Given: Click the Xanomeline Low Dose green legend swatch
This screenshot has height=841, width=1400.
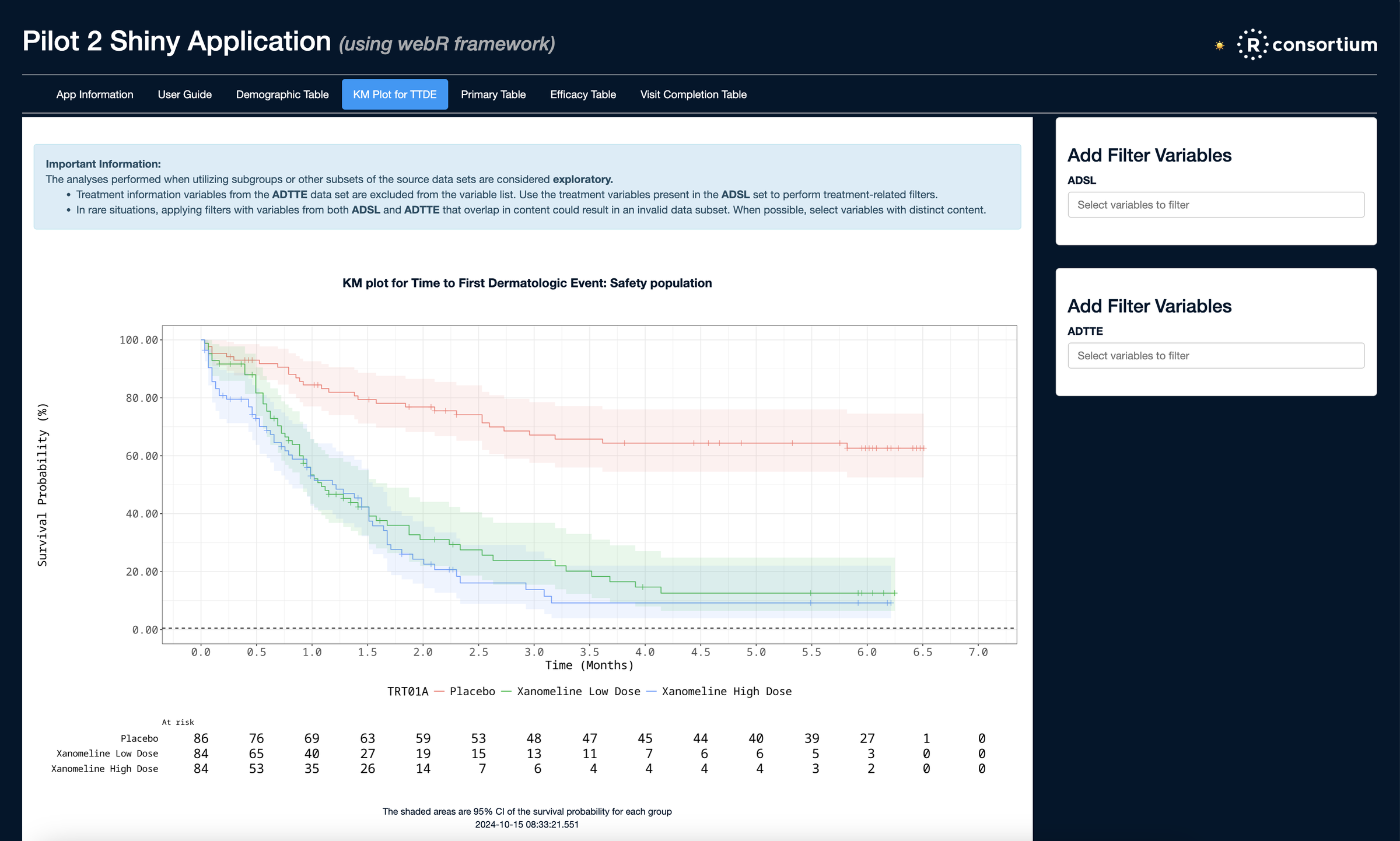Looking at the screenshot, I should [506, 692].
